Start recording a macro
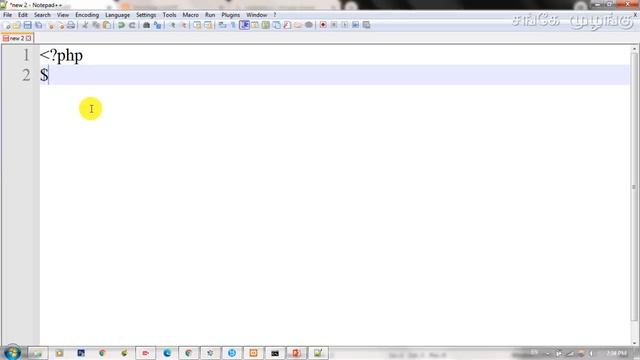This screenshot has height=360, width=640. (x=323, y=25)
